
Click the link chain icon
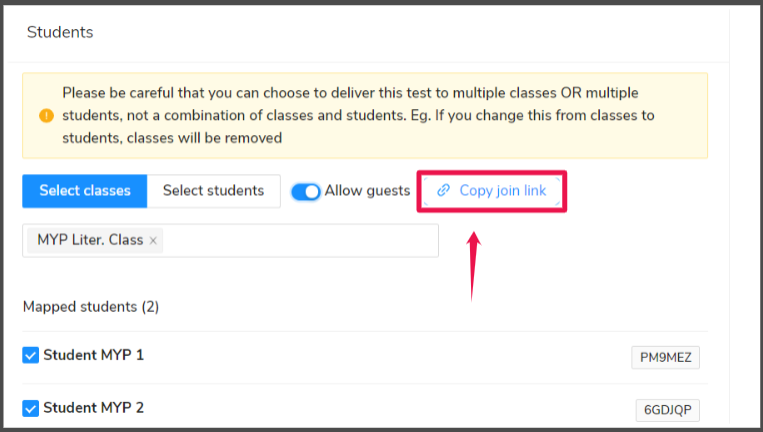(x=443, y=190)
